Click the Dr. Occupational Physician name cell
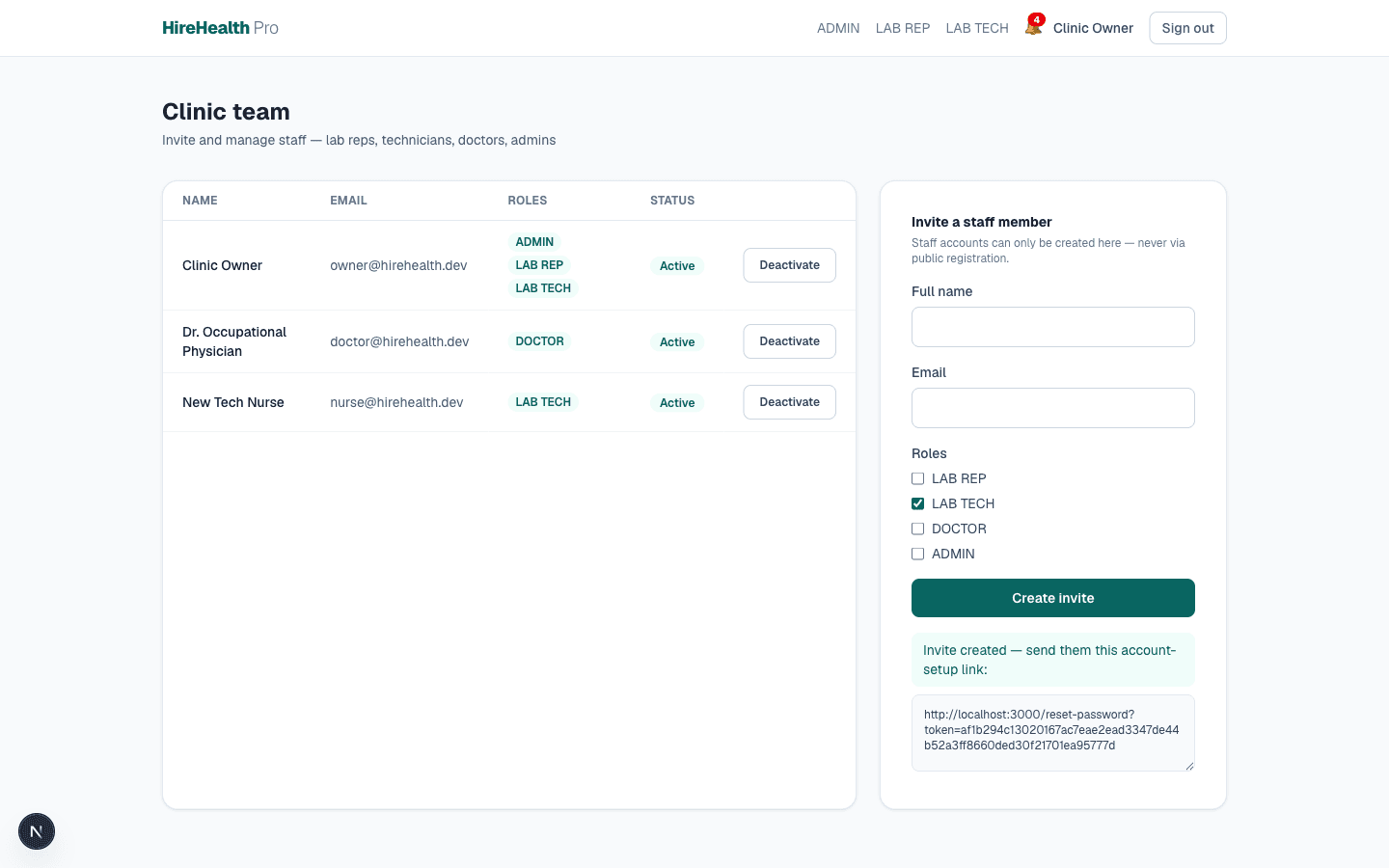This screenshot has width=1389, height=868. point(234,341)
